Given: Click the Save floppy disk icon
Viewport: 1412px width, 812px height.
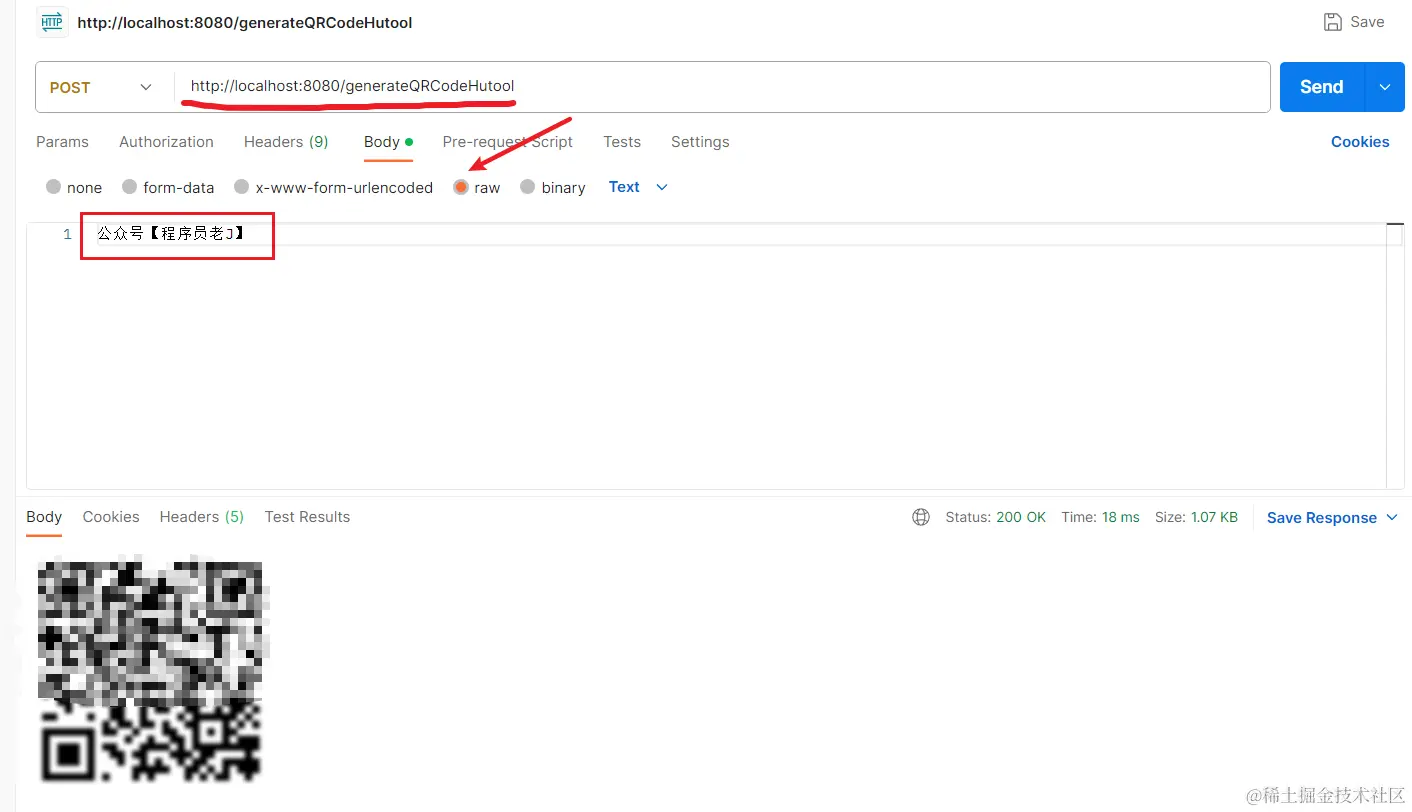Looking at the screenshot, I should coord(1333,22).
